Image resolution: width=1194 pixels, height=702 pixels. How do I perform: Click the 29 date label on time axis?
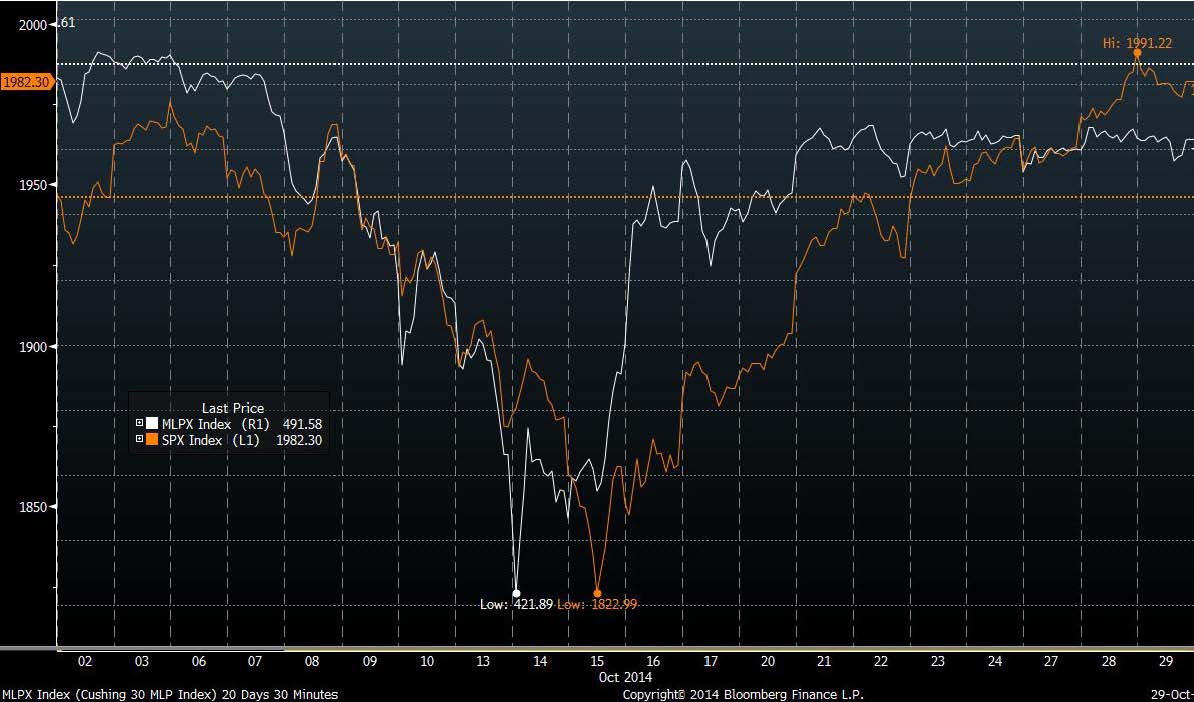click(x=1165, y=661)
